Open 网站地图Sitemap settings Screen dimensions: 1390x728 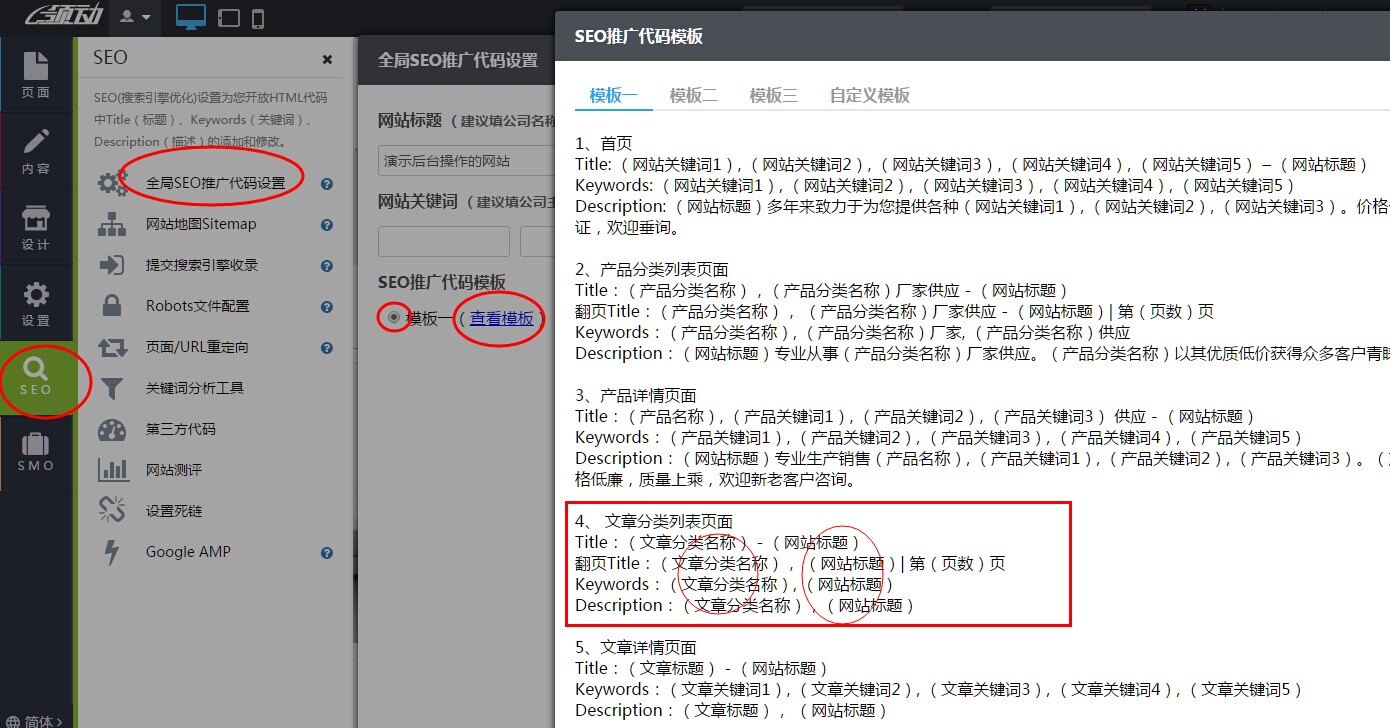pos(113,224)
